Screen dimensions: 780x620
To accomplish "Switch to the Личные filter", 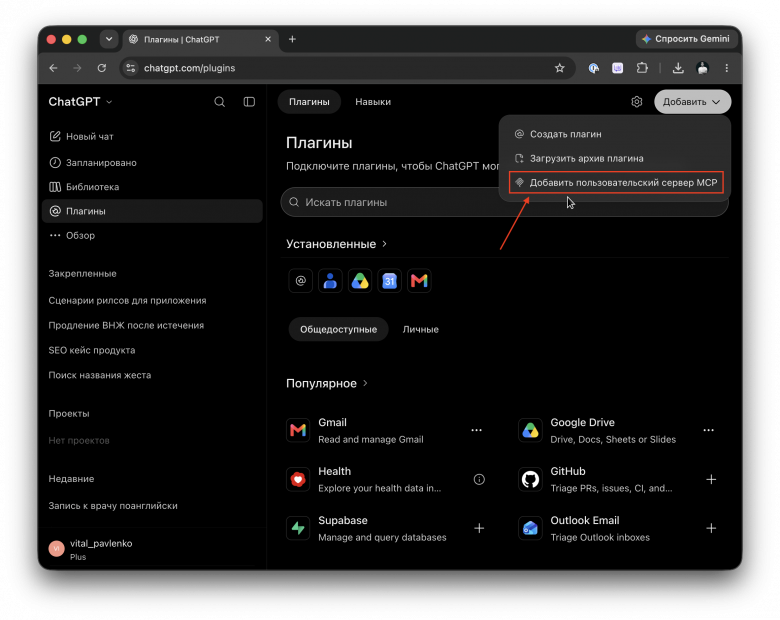I will pyautogui.click(x=420, y=329).
